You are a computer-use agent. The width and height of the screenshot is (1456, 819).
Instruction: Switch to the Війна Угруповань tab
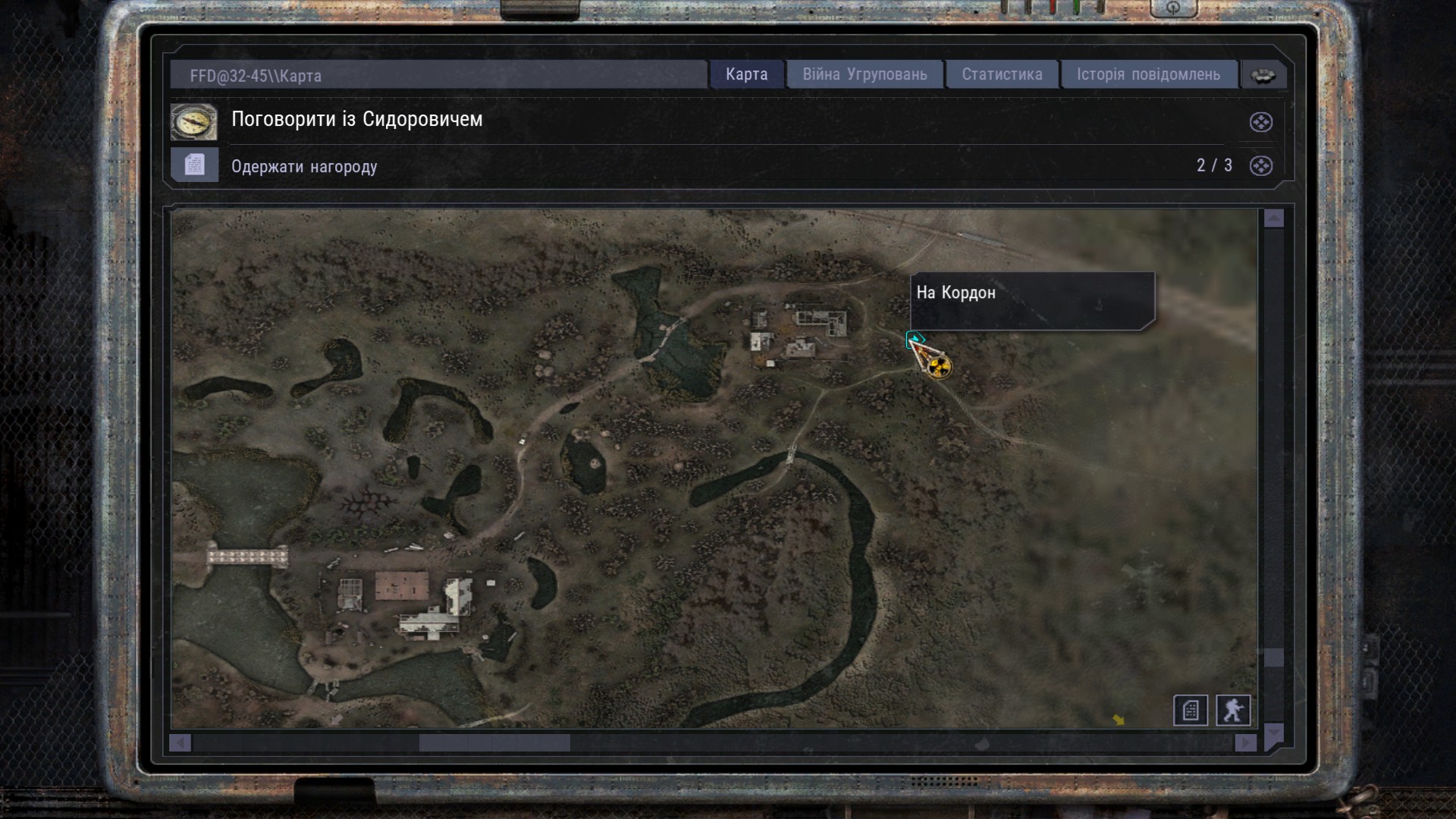point(864,74)
